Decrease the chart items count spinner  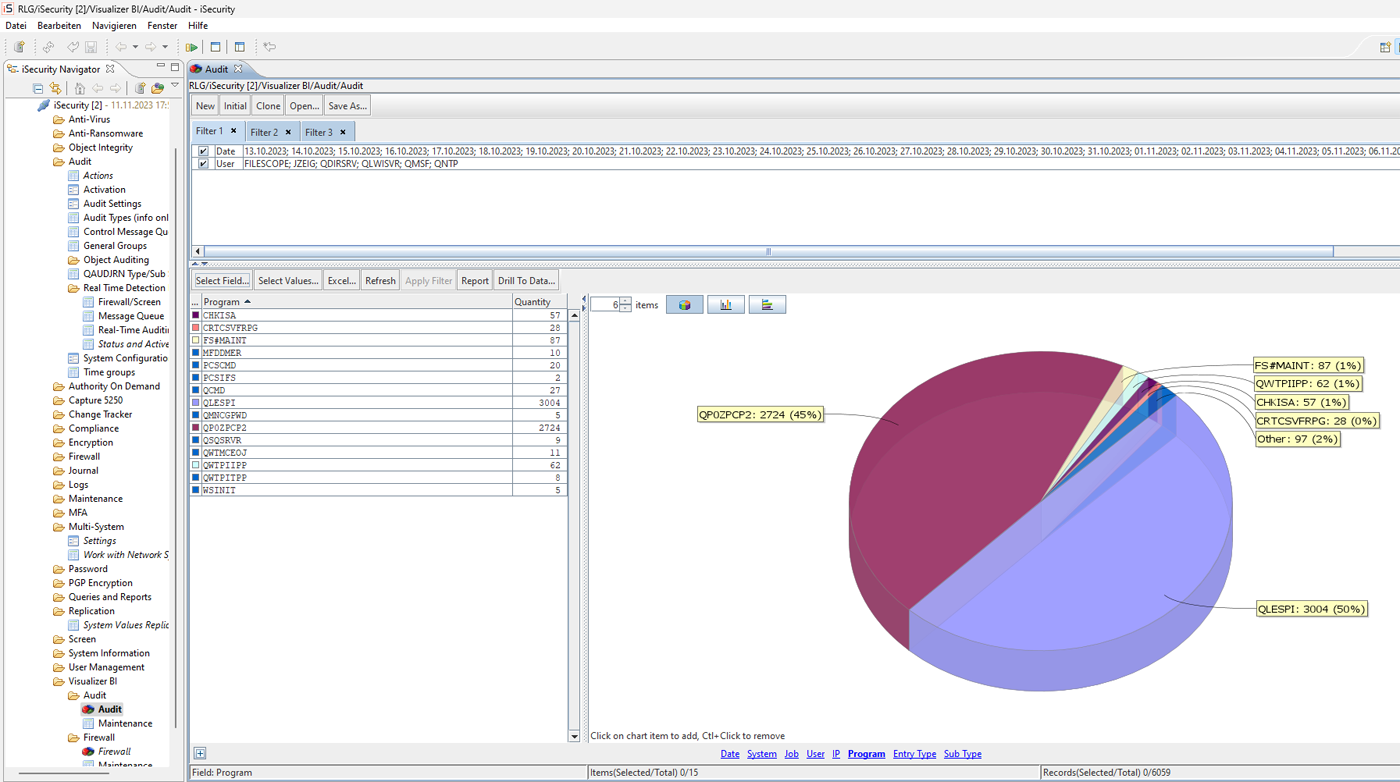(x=625, y=308)
